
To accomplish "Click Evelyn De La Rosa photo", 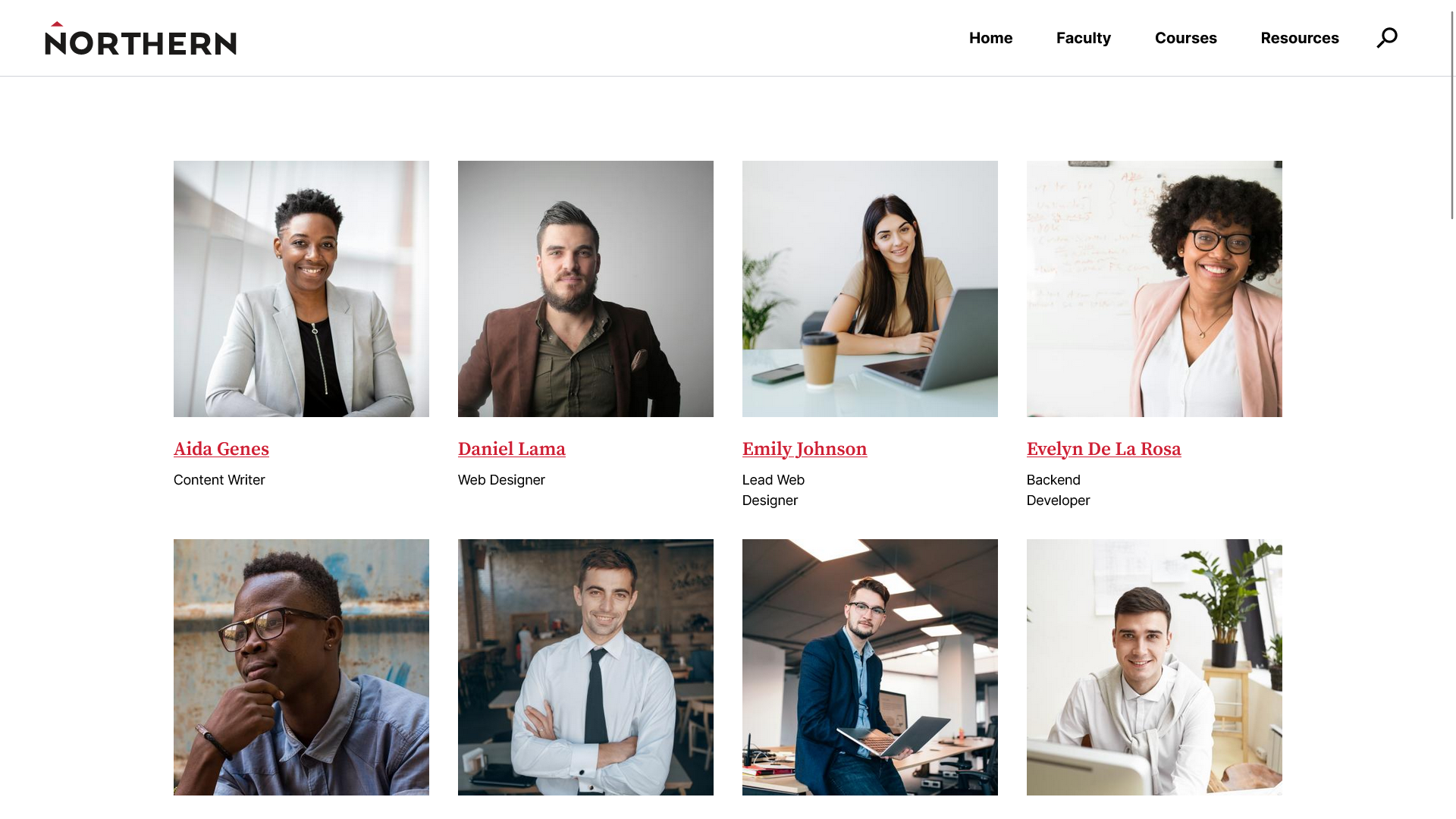I will pos(1154,289).
